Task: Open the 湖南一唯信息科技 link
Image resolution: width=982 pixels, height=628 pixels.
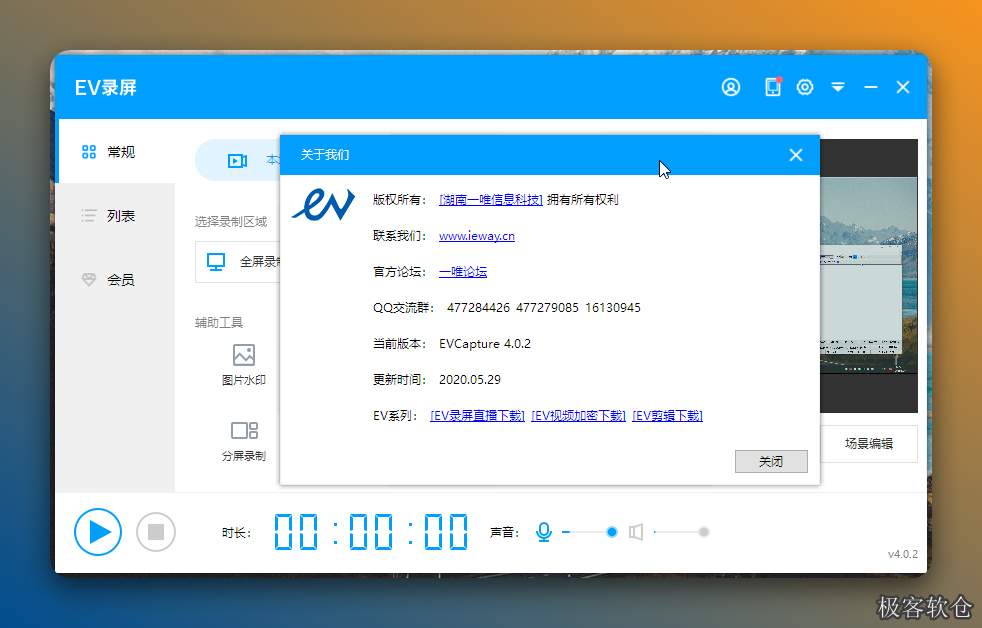Action: [x=491, y=200]
